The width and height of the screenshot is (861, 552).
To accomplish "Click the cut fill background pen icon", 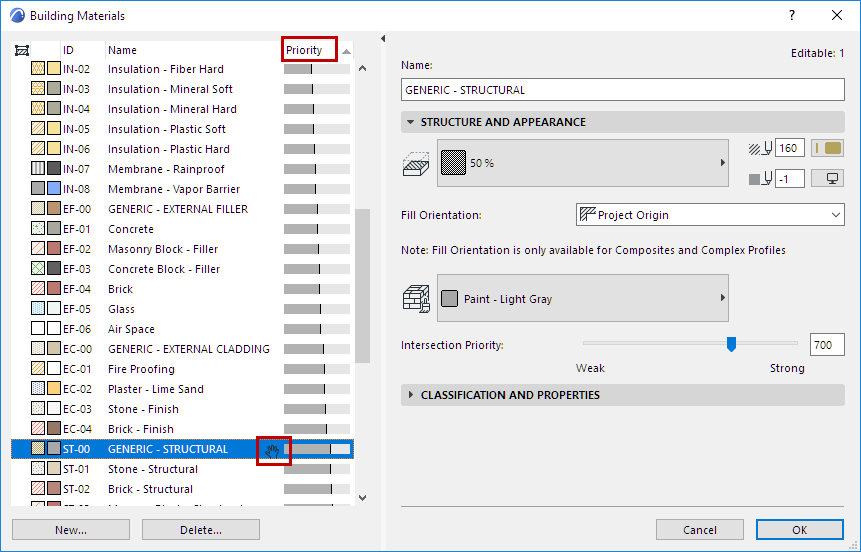I will coord(760,179).
